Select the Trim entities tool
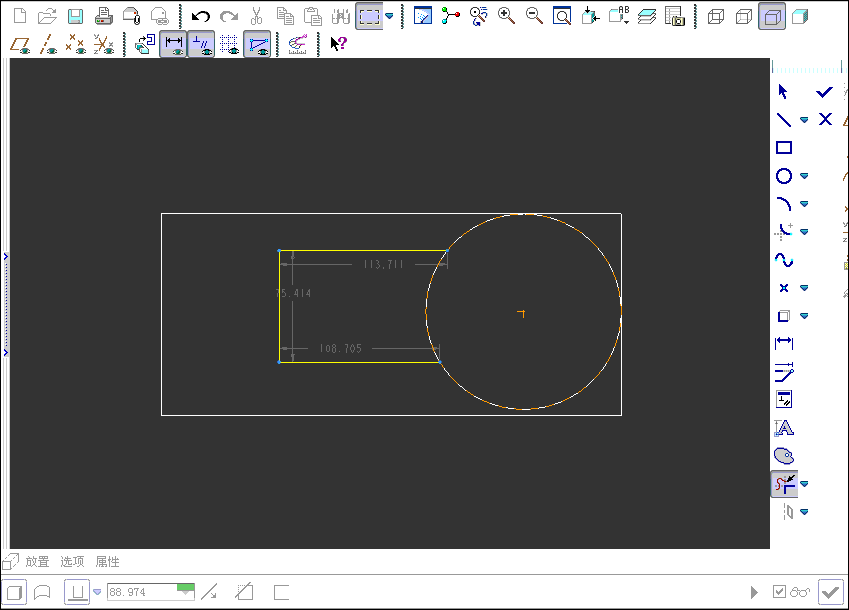The width and height of the screenshot is (849, 610). (x=785, y=484)
